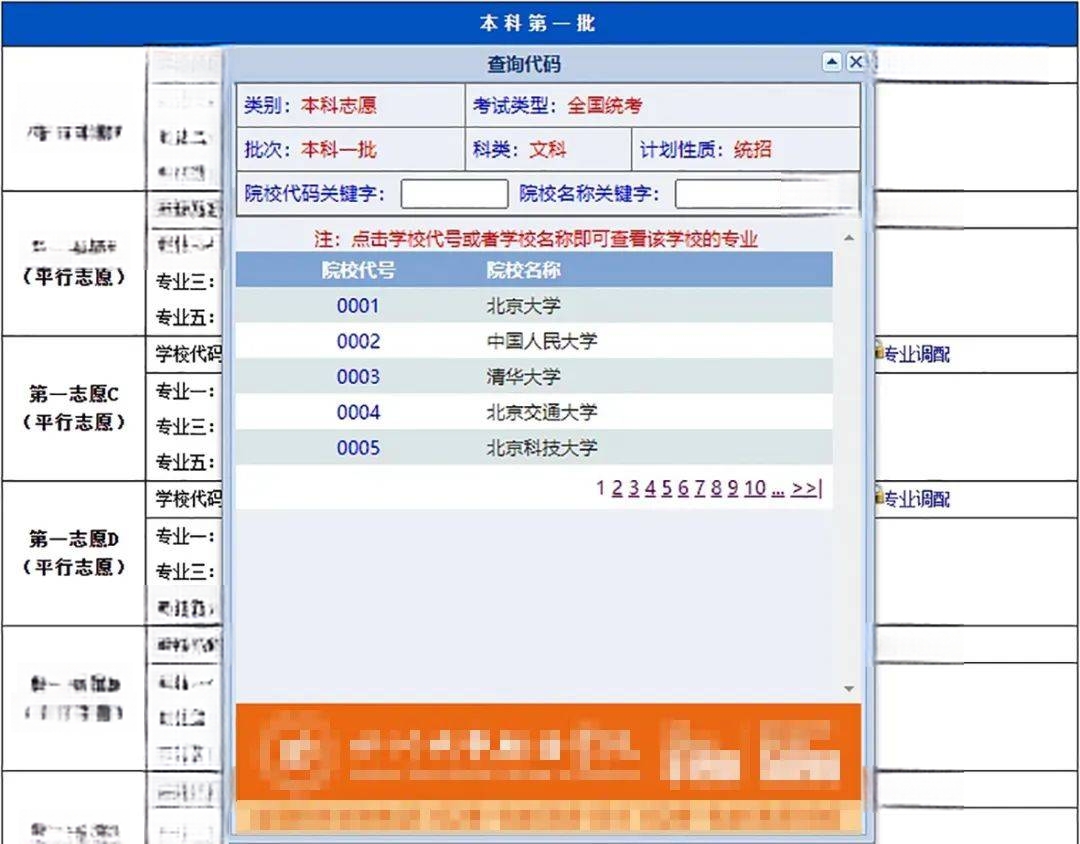Open school code 0005
This screenshot has height=844, width=1080.
[x=358, y=448]
